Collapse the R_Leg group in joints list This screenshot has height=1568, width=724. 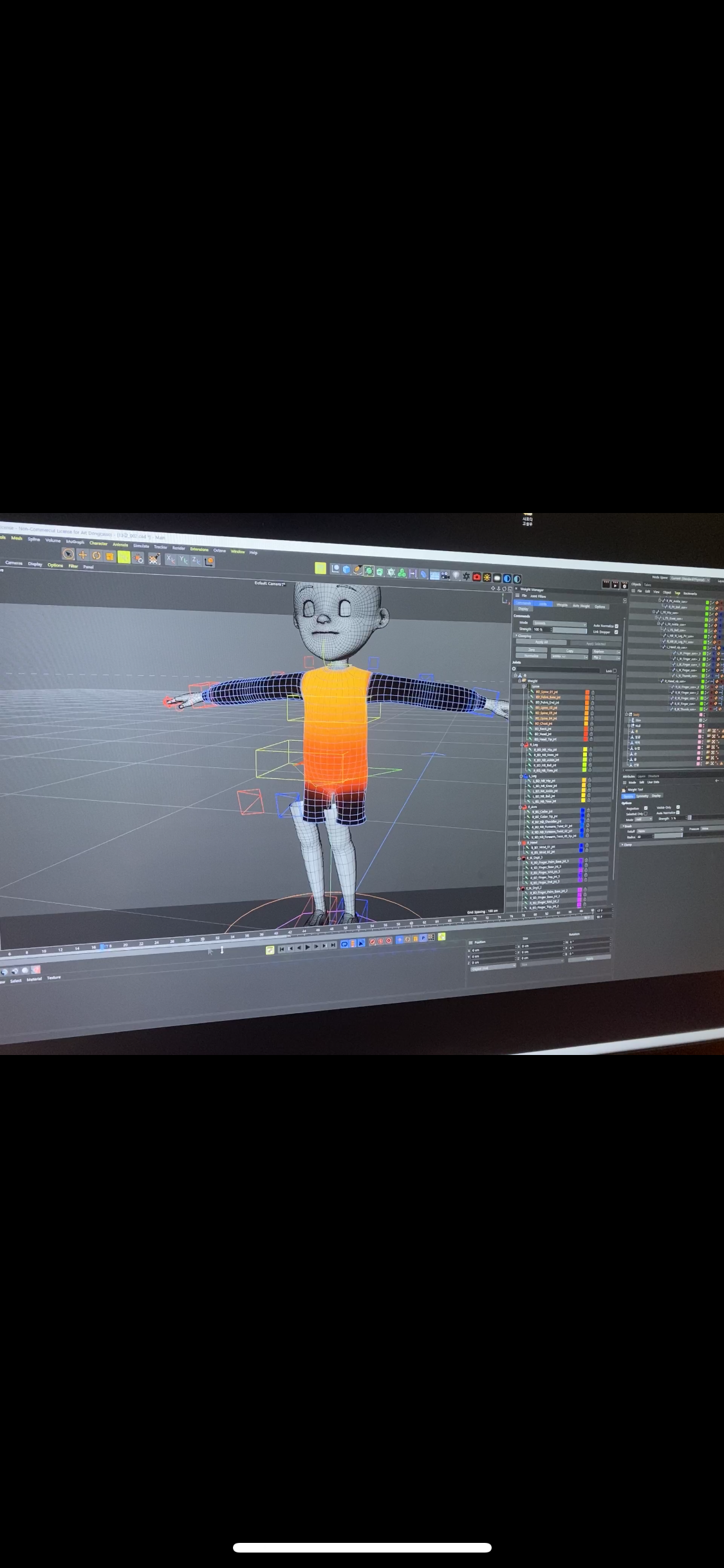coord(522,745)
